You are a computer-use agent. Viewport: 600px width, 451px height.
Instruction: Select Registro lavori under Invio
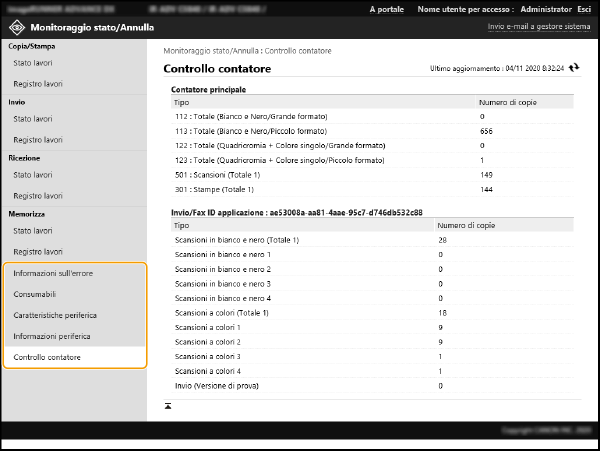(38, 140)
